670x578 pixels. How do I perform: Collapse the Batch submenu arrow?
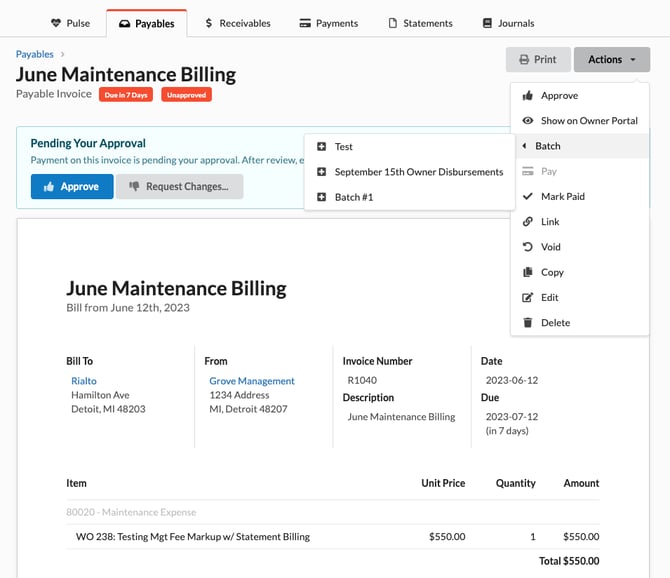(525, 146)
